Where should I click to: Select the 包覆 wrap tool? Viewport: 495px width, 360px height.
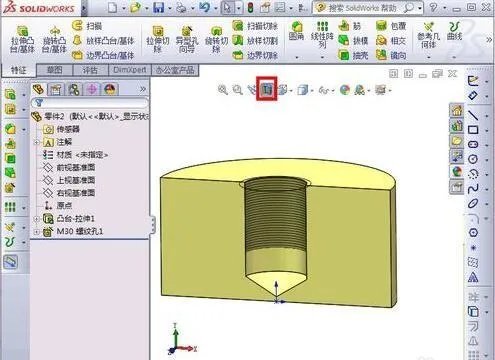coord(391,26)
